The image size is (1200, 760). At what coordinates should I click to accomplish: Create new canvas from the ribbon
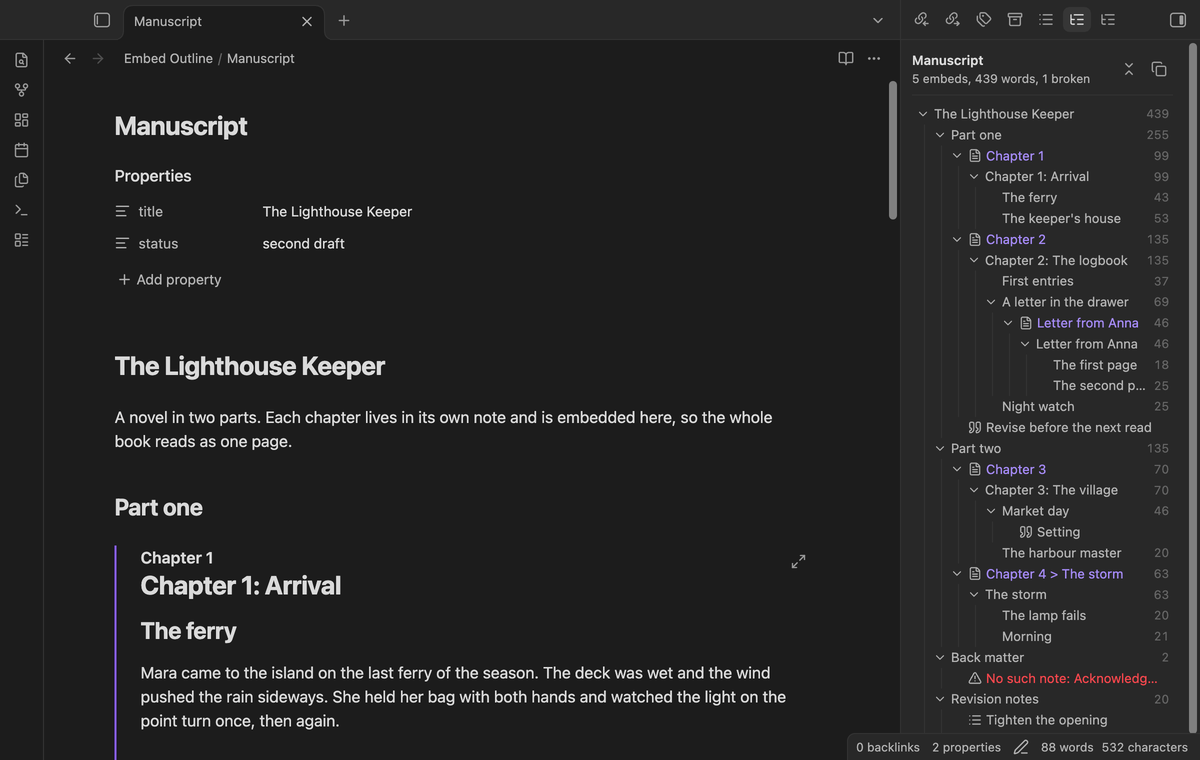click(x=21, y=121)
